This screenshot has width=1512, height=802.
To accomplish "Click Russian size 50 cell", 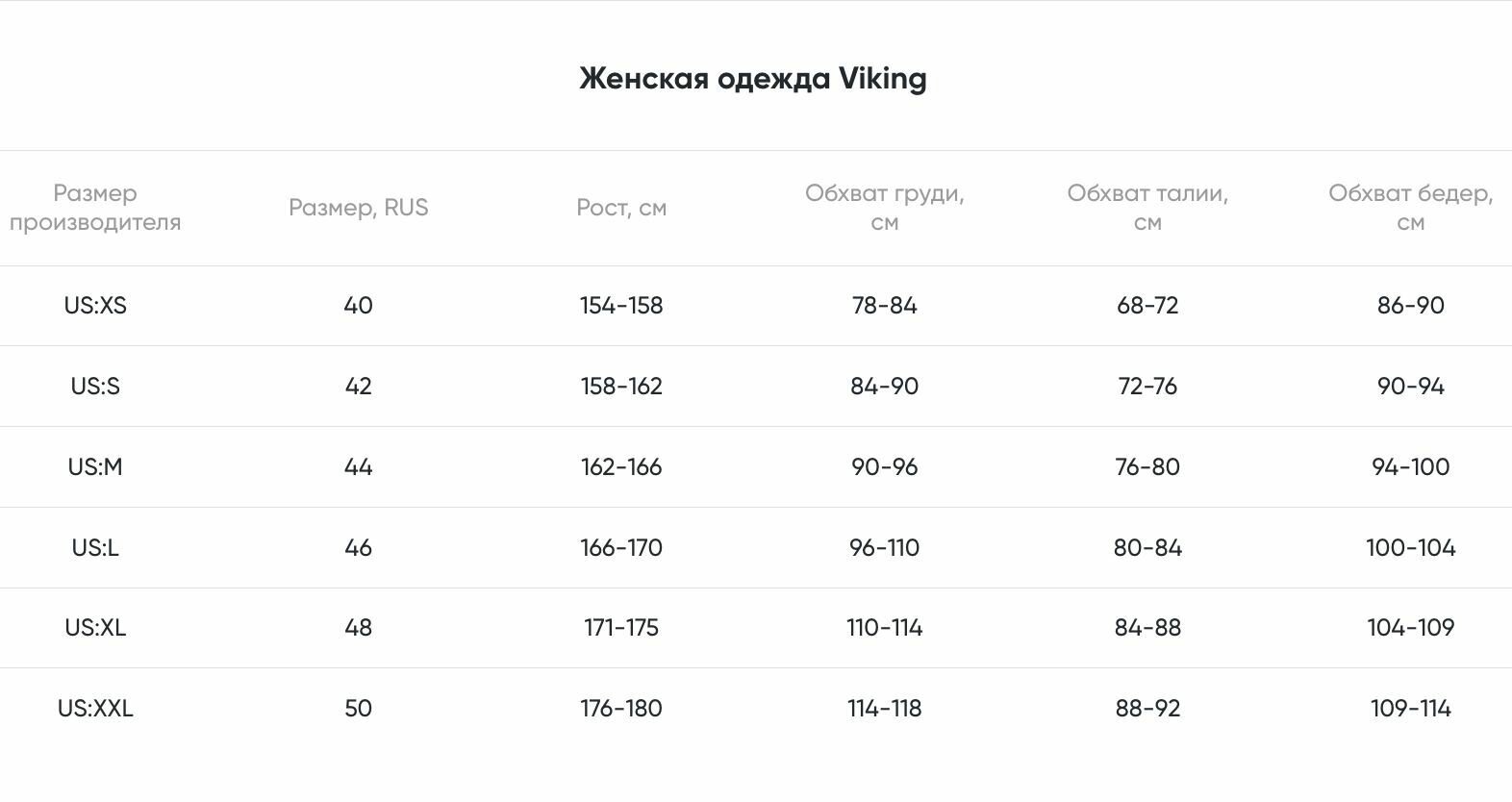I will (x=358, y=709).
